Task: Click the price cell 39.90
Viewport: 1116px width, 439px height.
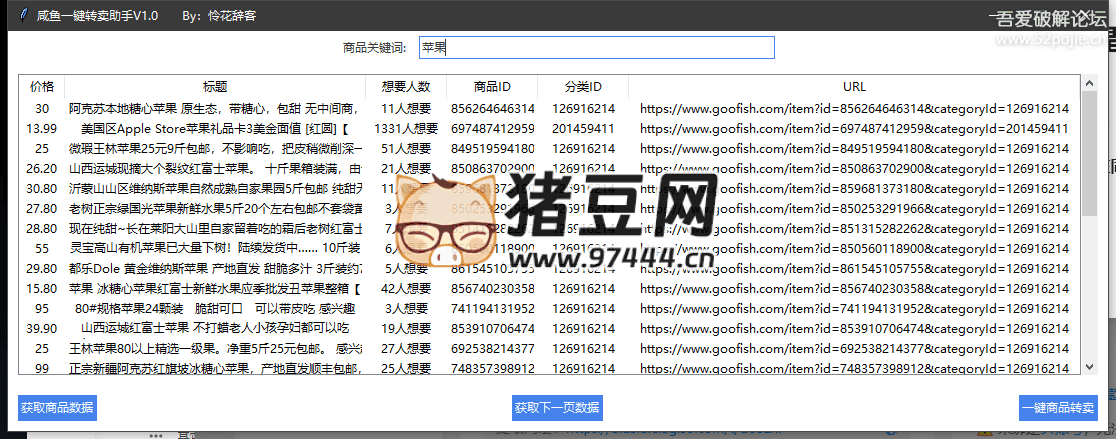Action: [x=41, y=328]
